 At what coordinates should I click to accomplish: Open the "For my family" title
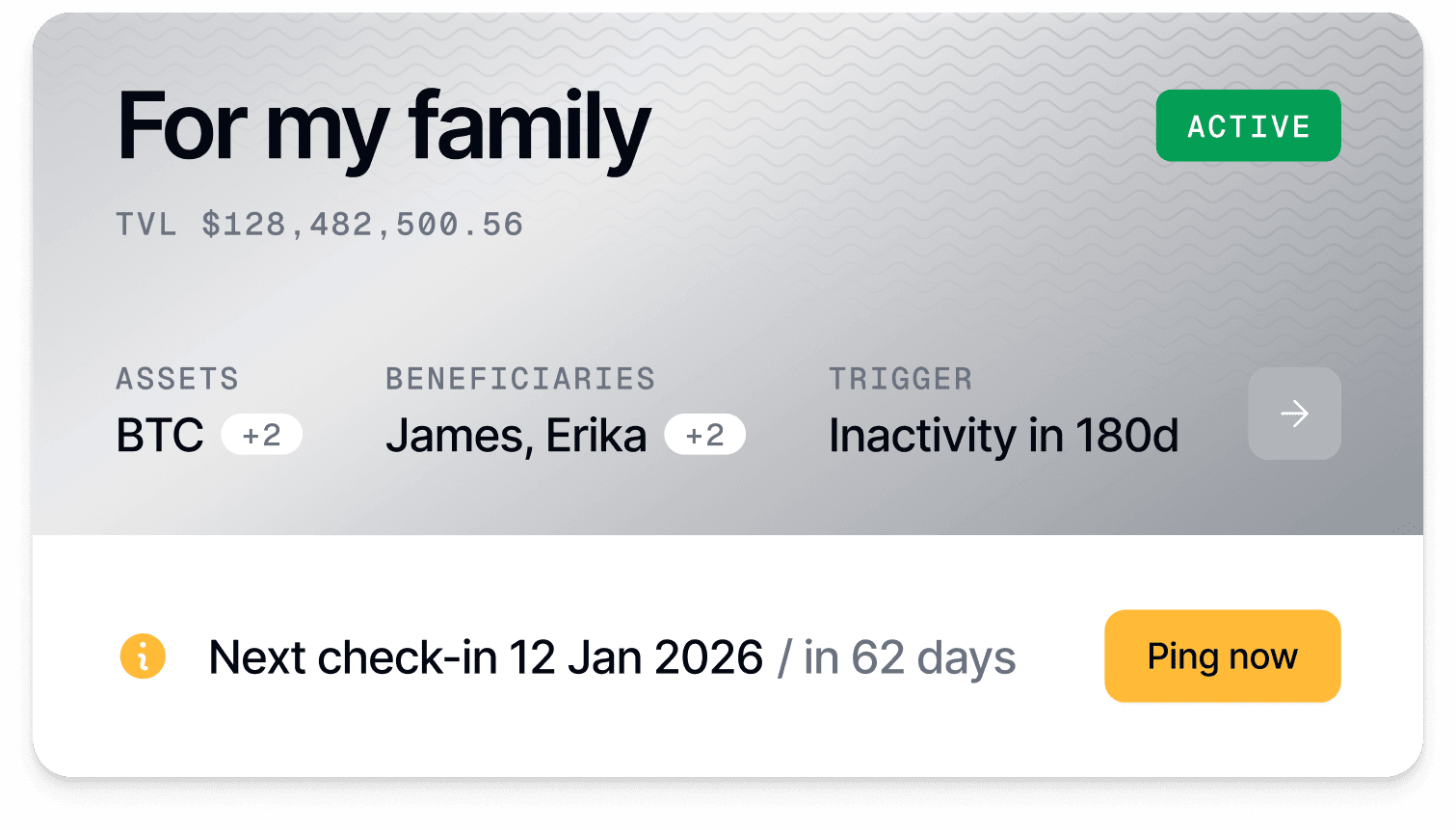tap(384, 127)
